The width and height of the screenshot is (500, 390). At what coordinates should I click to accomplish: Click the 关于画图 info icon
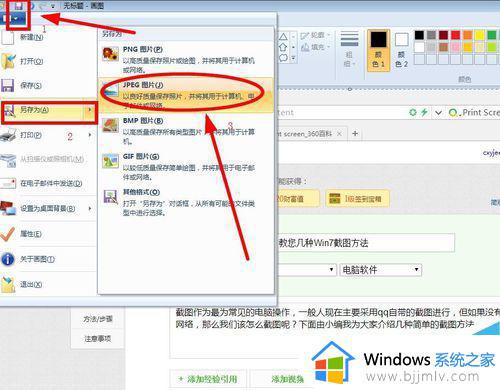click(7, 259)
